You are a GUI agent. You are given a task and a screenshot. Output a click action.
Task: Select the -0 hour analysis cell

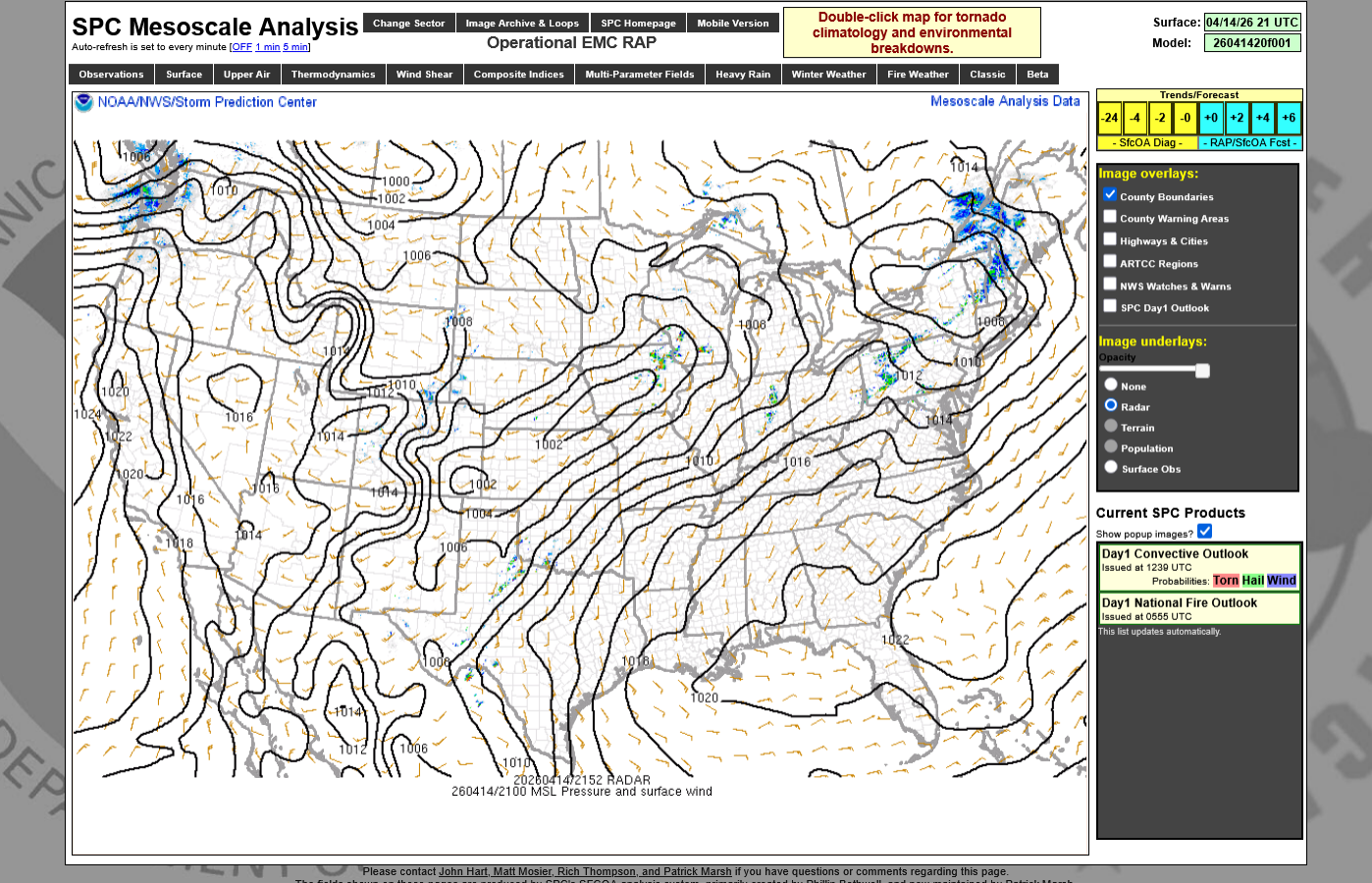1186,118
